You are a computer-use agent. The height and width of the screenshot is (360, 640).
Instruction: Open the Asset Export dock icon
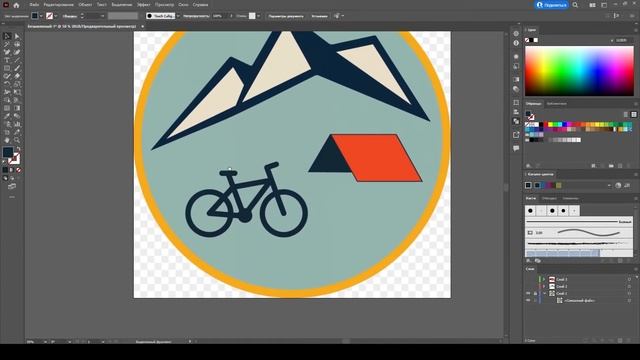(x=516, y=135)
